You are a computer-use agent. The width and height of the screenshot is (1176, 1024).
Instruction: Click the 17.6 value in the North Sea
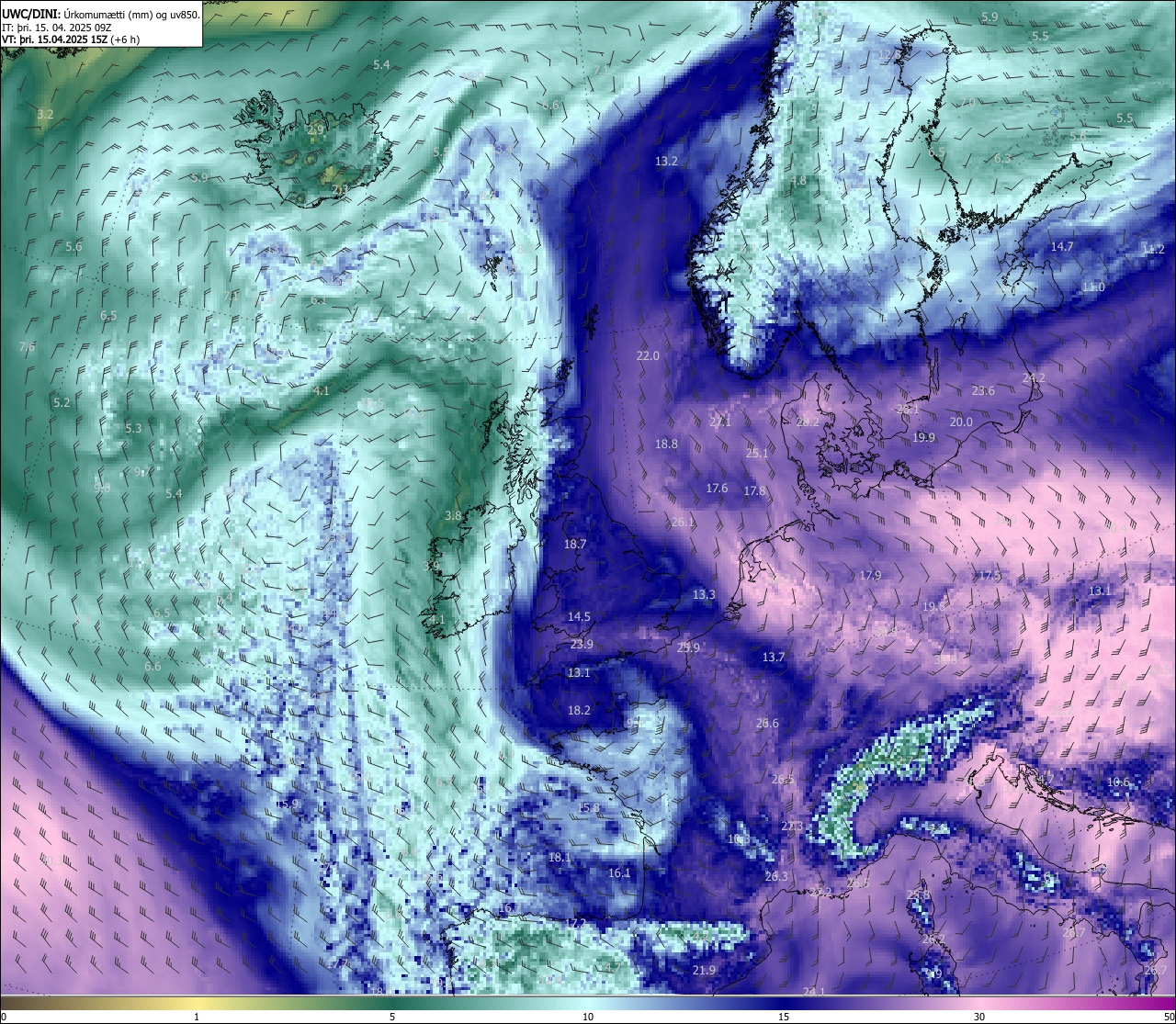coord(717,488)
